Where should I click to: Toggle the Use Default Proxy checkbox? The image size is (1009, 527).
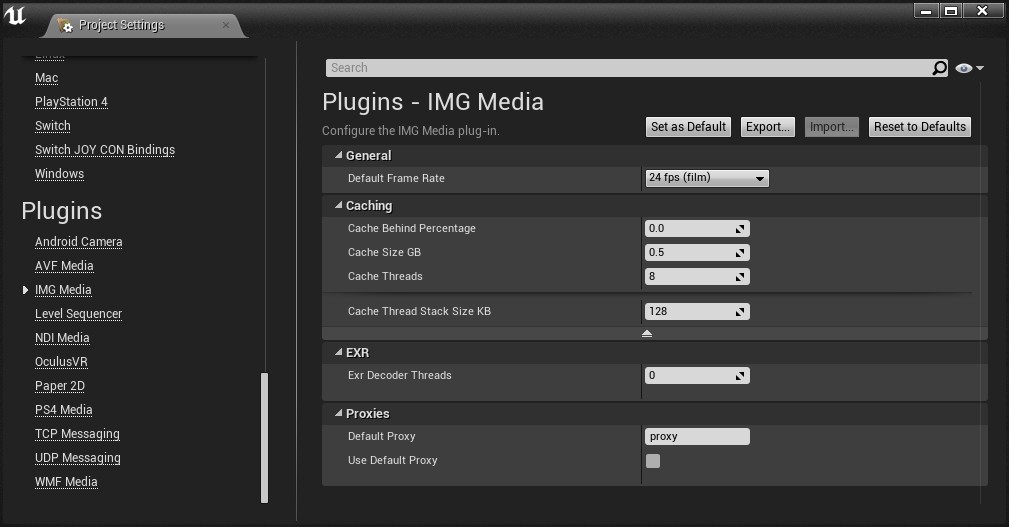[653, 461]
